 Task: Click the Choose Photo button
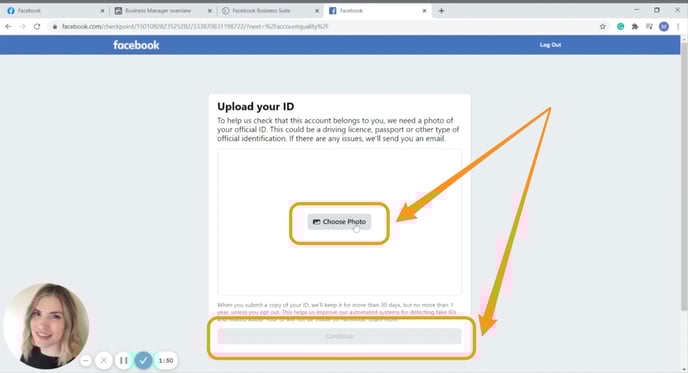pyautogui.click(x=339, y=222)
